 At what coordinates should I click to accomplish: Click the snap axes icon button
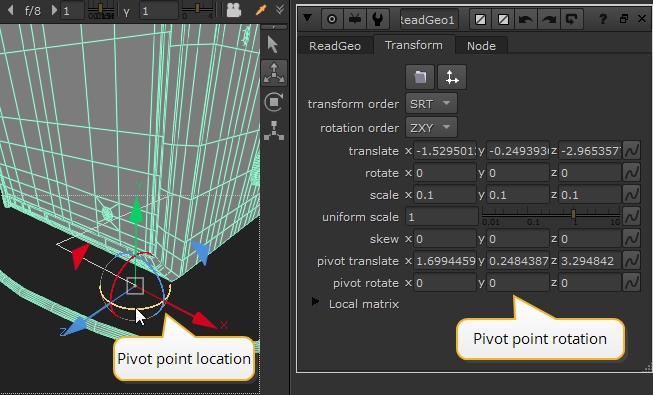coord(452,77)
